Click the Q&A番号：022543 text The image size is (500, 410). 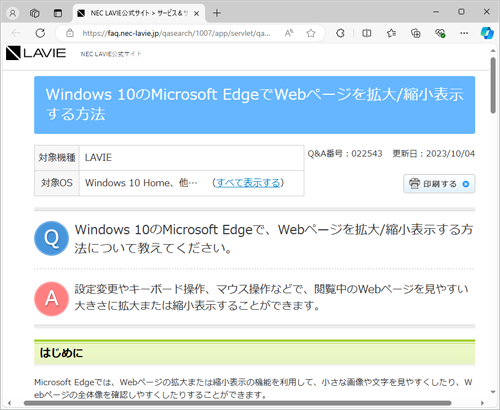[345, 154]
